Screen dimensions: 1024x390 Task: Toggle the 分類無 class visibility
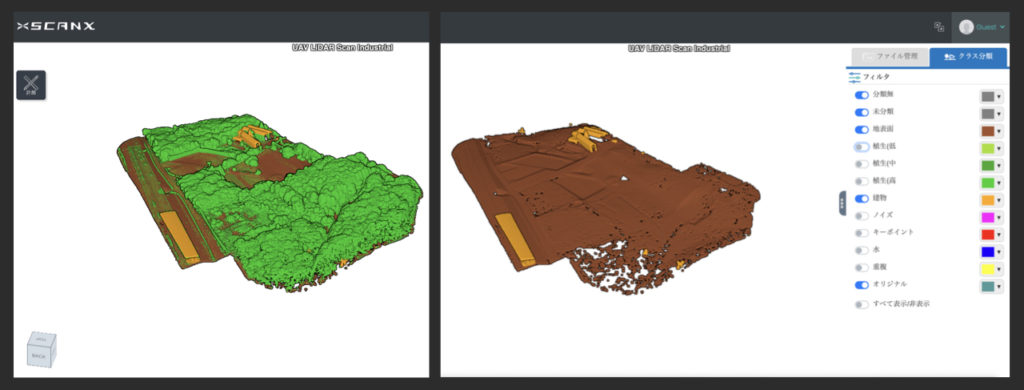point(862,95)
